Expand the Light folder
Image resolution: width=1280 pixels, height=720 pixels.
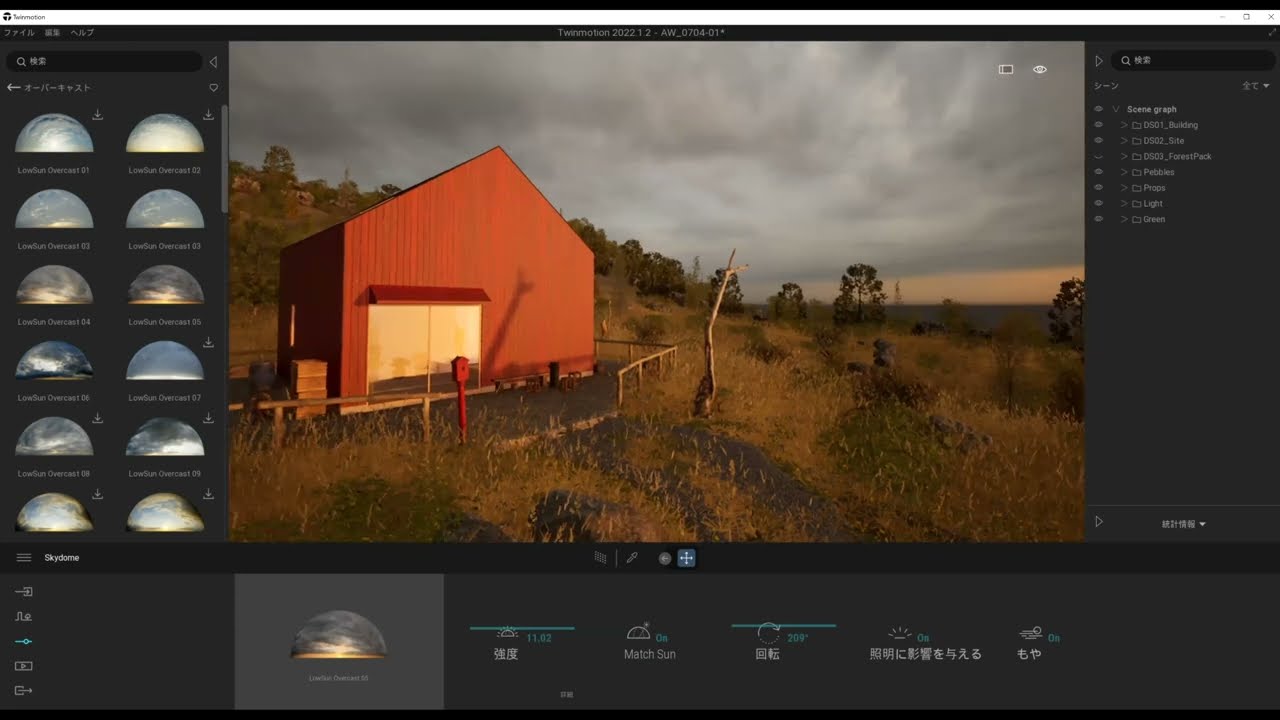pyautogui.click(x=1124, y=204)
